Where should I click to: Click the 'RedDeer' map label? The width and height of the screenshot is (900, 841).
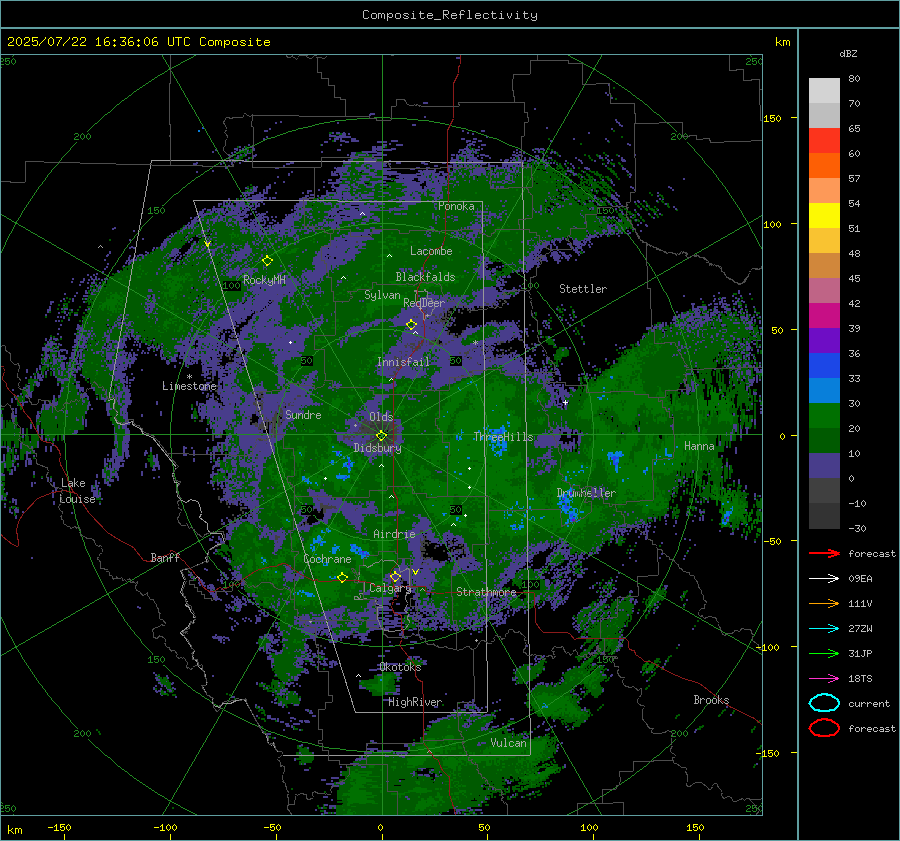point(424,303)
